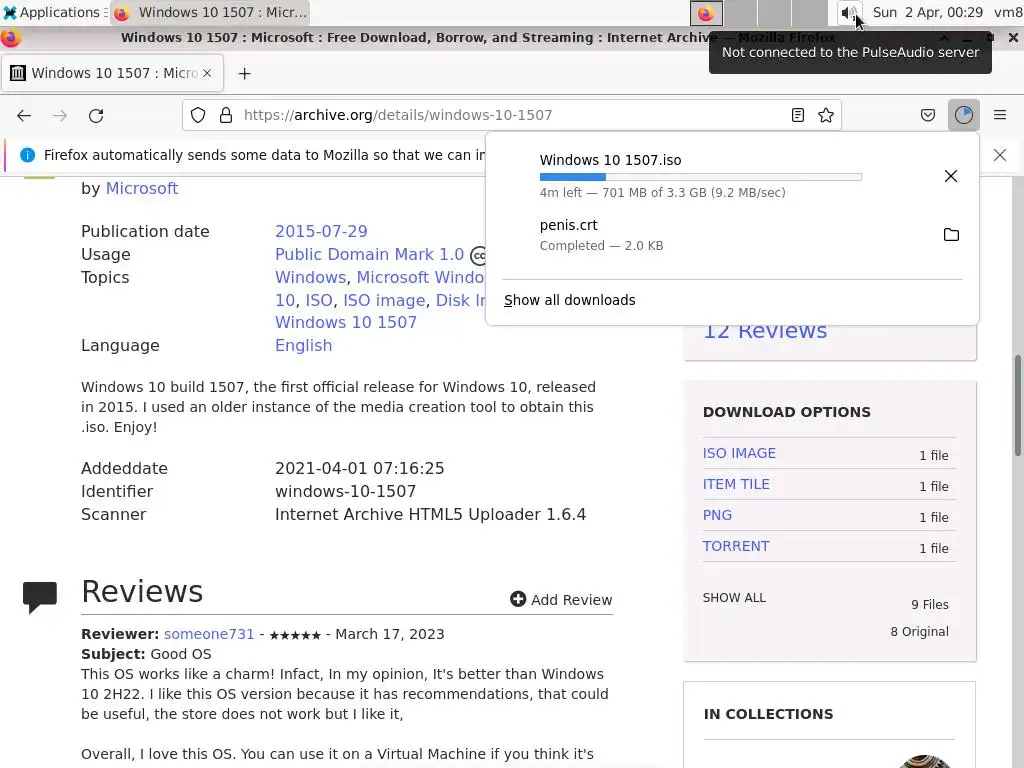
Task: Download the ITEM TILE option
Action: pyautogui.click(x=735, y=484)
